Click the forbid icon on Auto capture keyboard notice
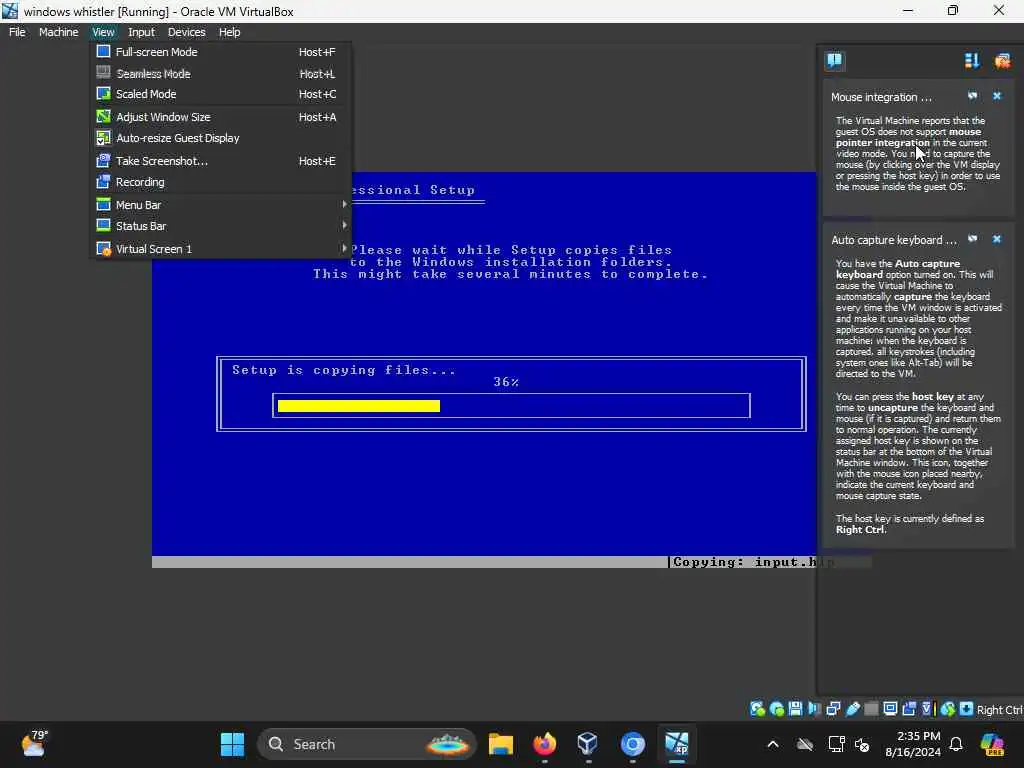The width and height of the screenshot is (1024, 768). [x=972, y=239]
